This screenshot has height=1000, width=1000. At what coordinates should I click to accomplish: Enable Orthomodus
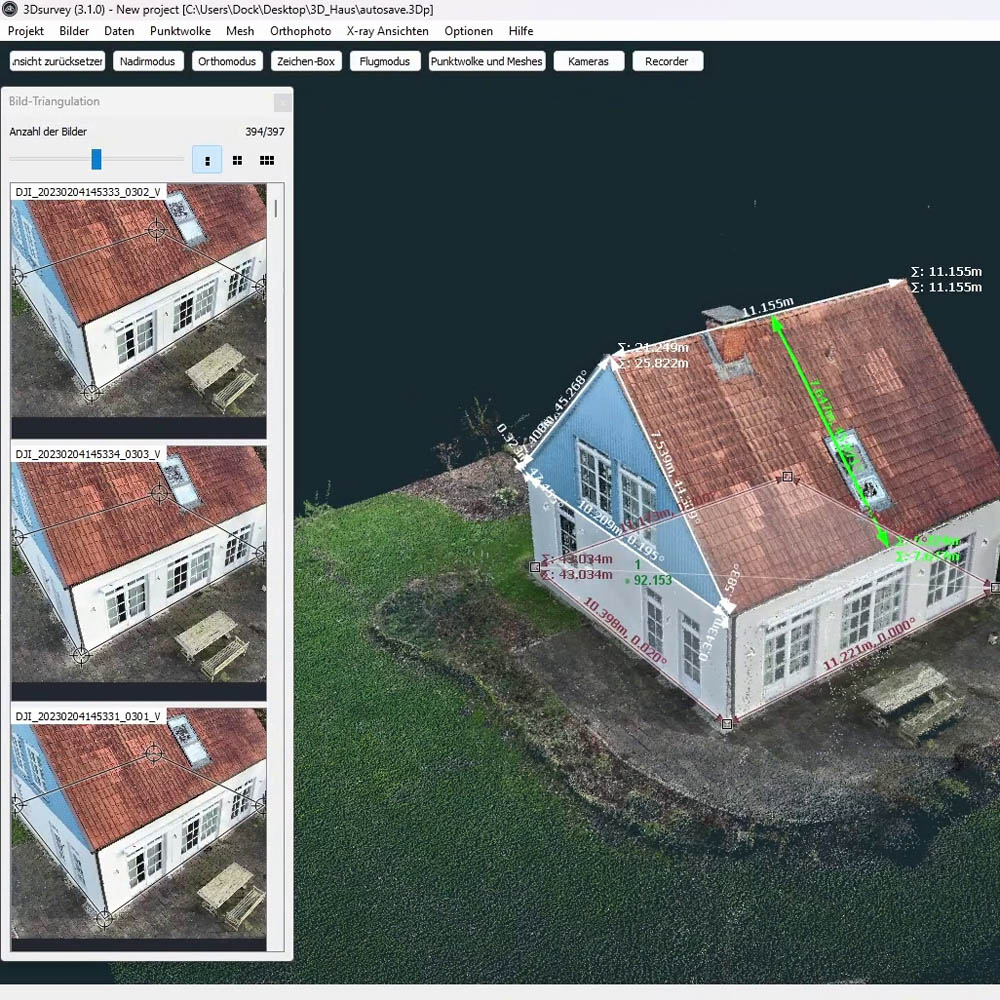point(227,61)
